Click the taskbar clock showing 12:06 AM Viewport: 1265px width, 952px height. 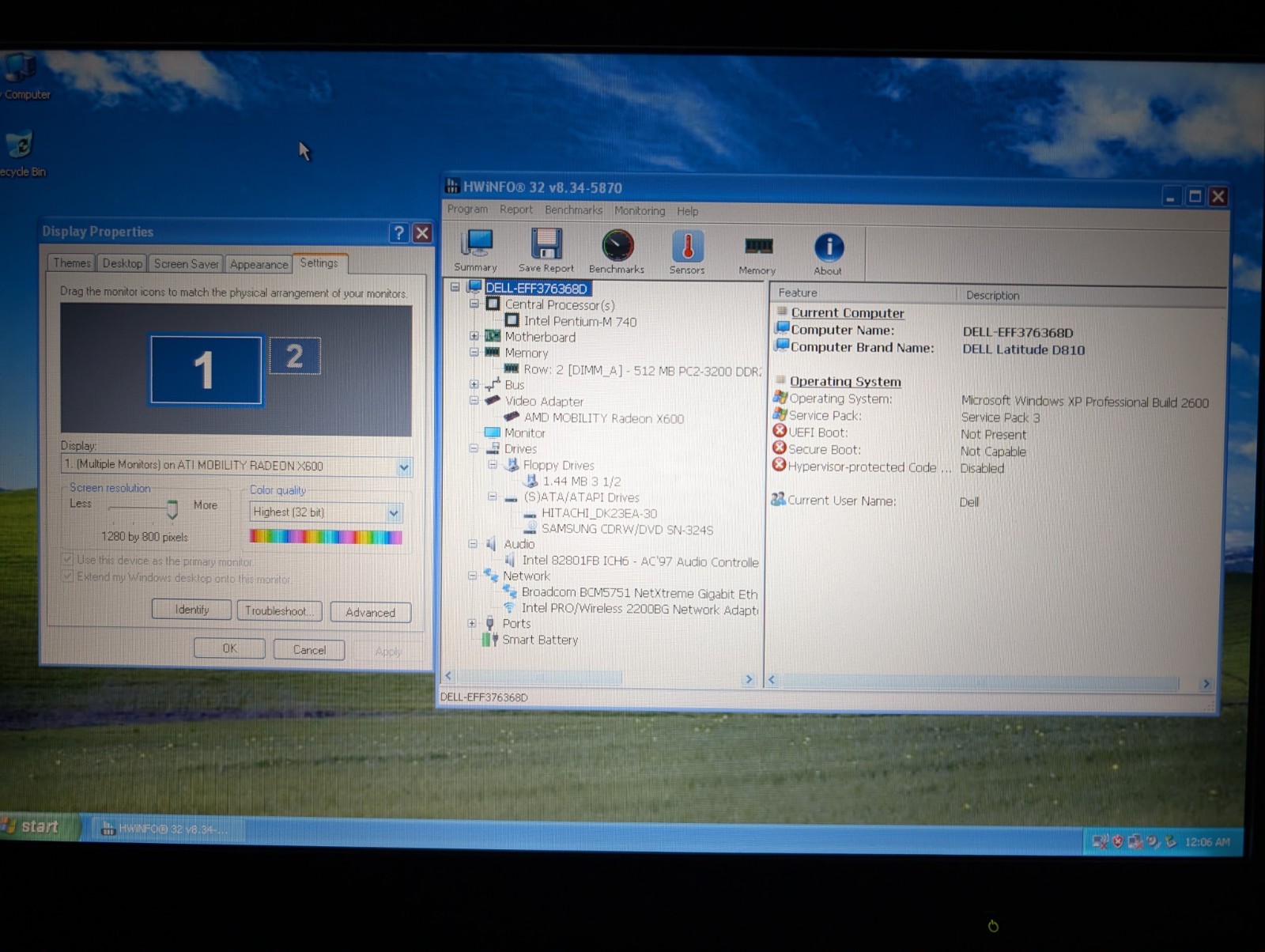pyautogui.click(x=1206, y=842)
